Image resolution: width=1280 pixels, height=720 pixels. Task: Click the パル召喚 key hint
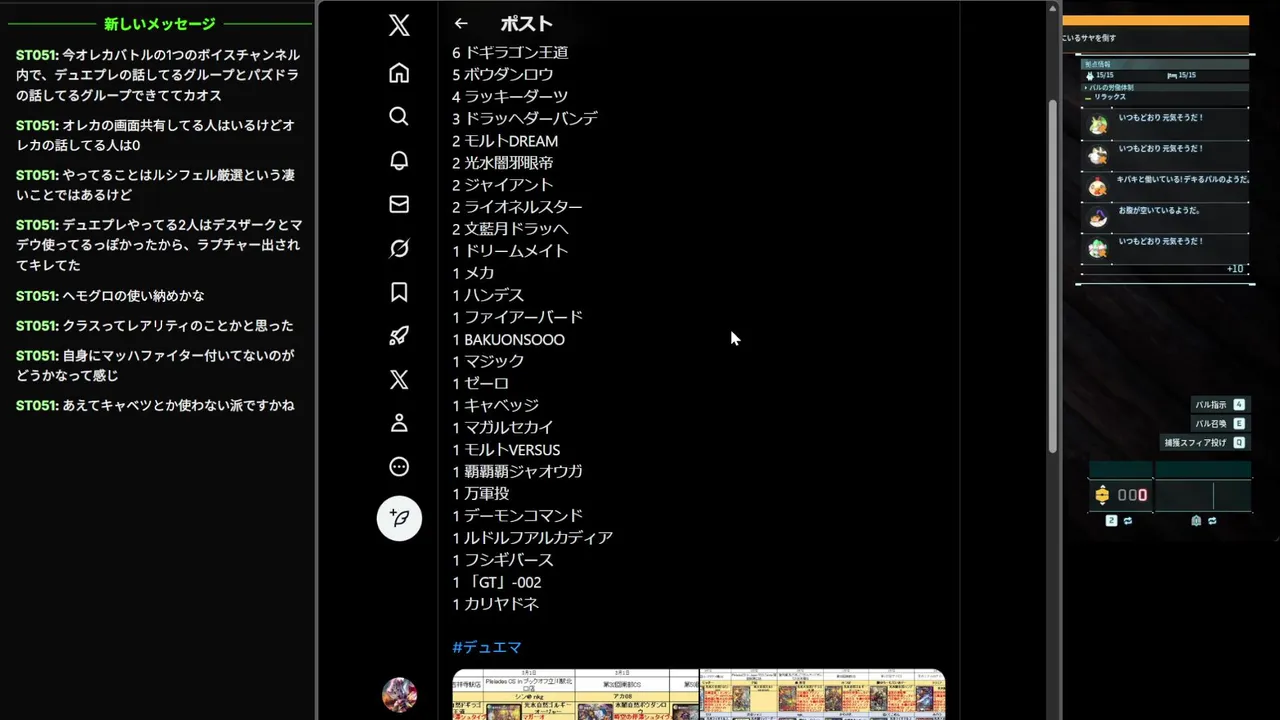click(x=1219, y=424)
